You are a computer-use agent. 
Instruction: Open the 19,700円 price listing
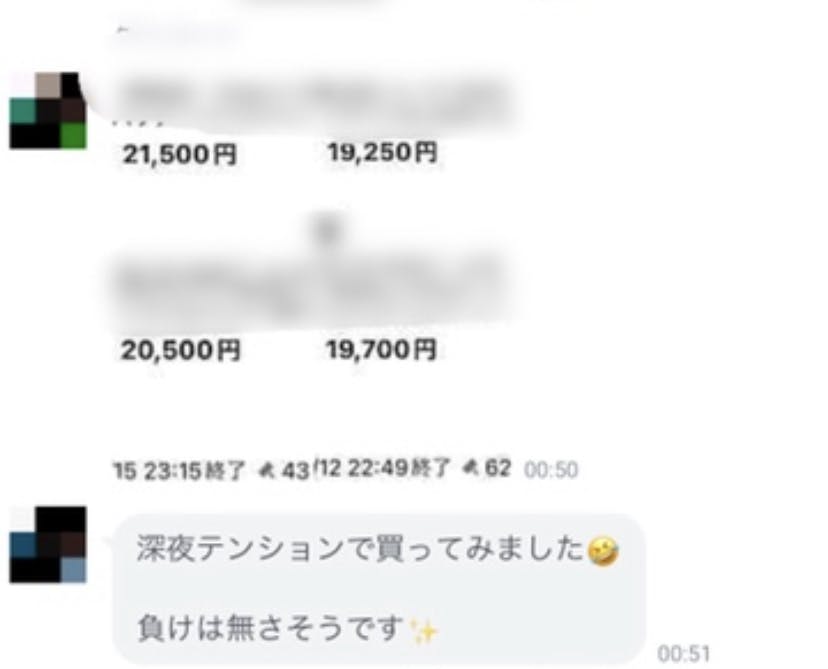381,350
